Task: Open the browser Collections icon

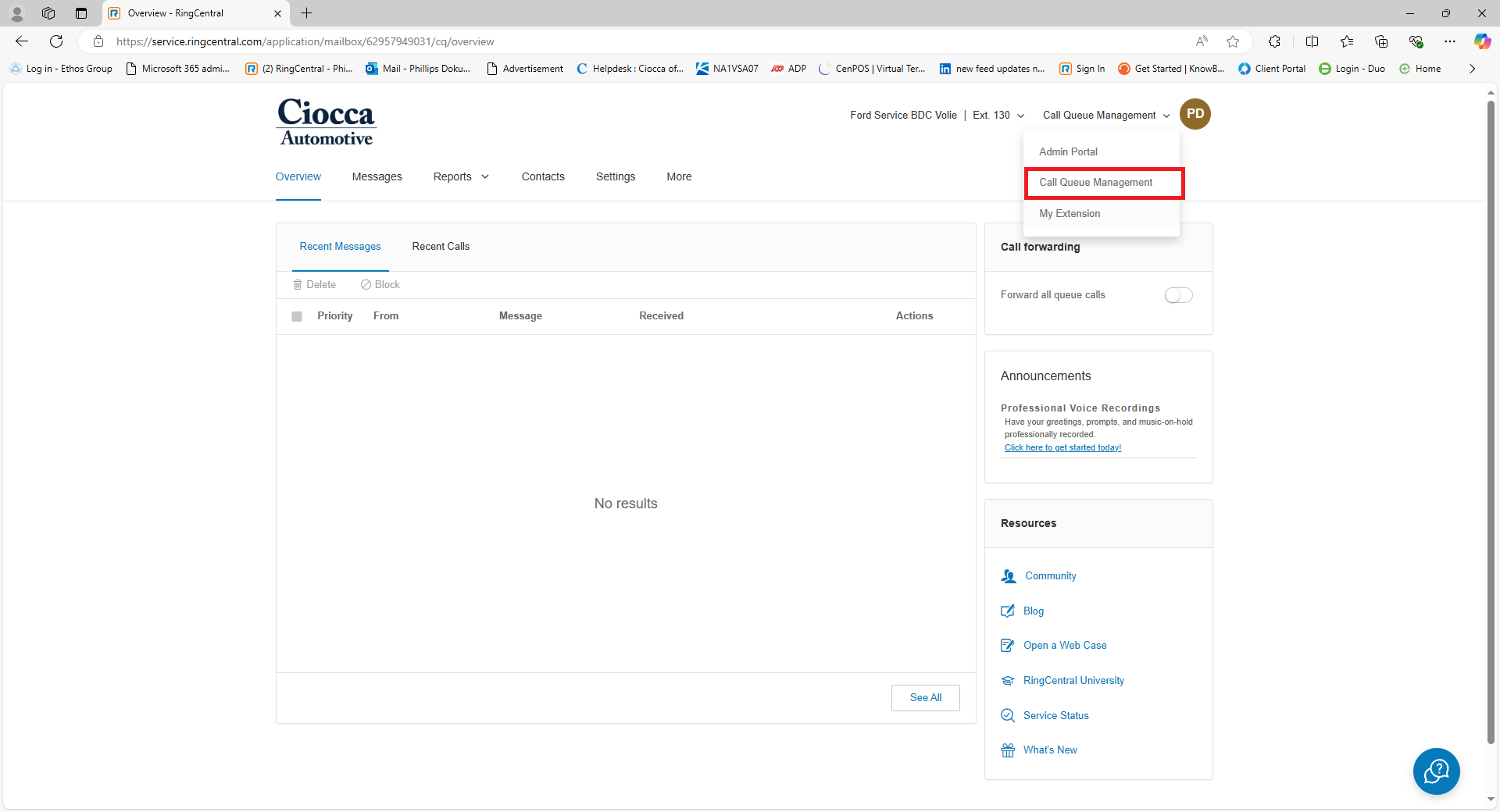Action: [x=1381, y=41]
